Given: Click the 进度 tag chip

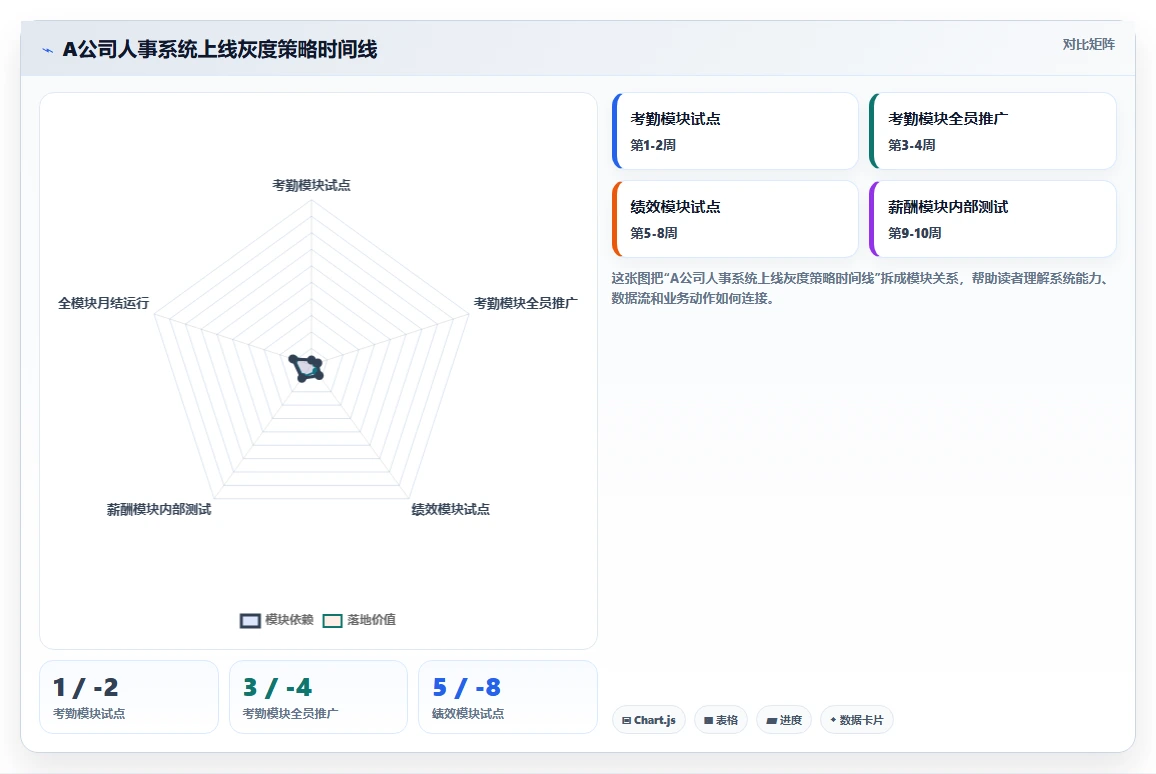Looking at the screenshot, I should 784,720.
